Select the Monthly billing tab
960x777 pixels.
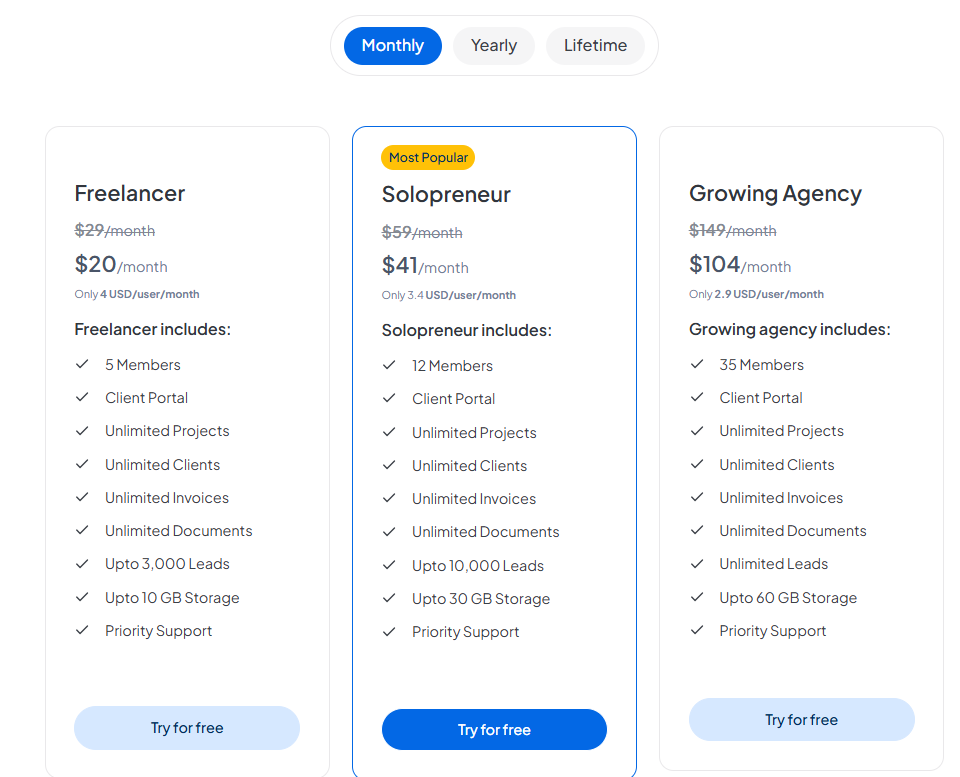click(x=392, y=46)
